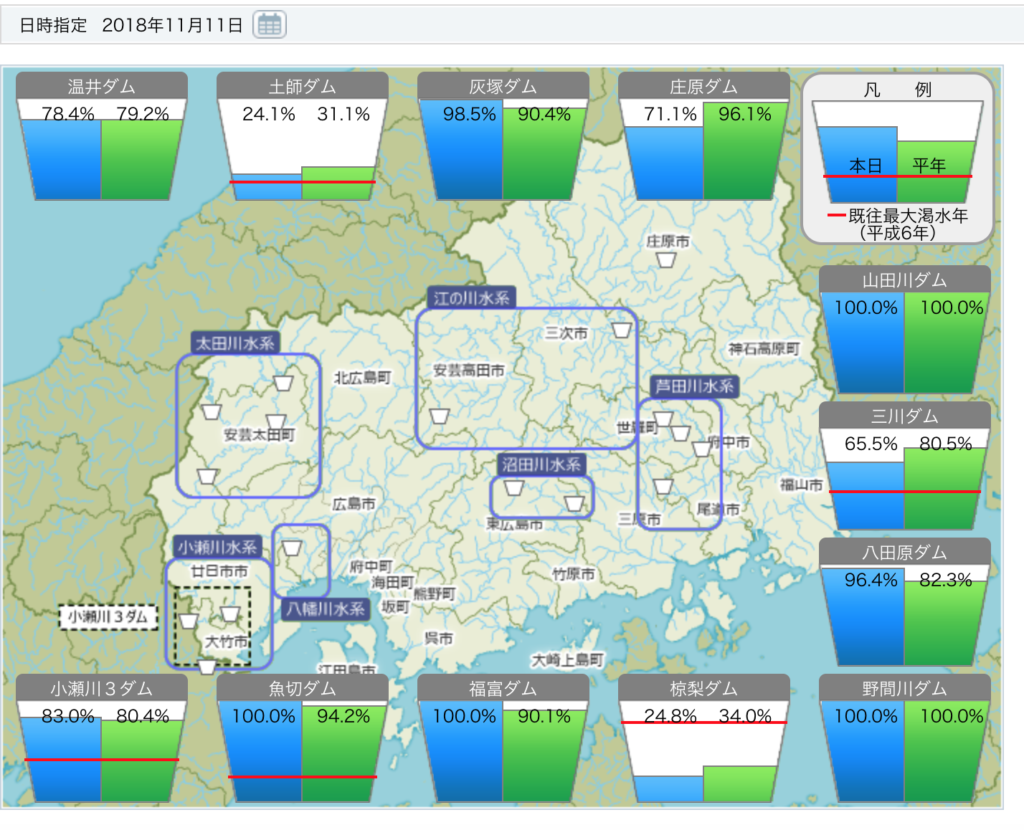Click the dam icon below 安芸高田市 label
The image size is (1024, 830).
[439, 415]
